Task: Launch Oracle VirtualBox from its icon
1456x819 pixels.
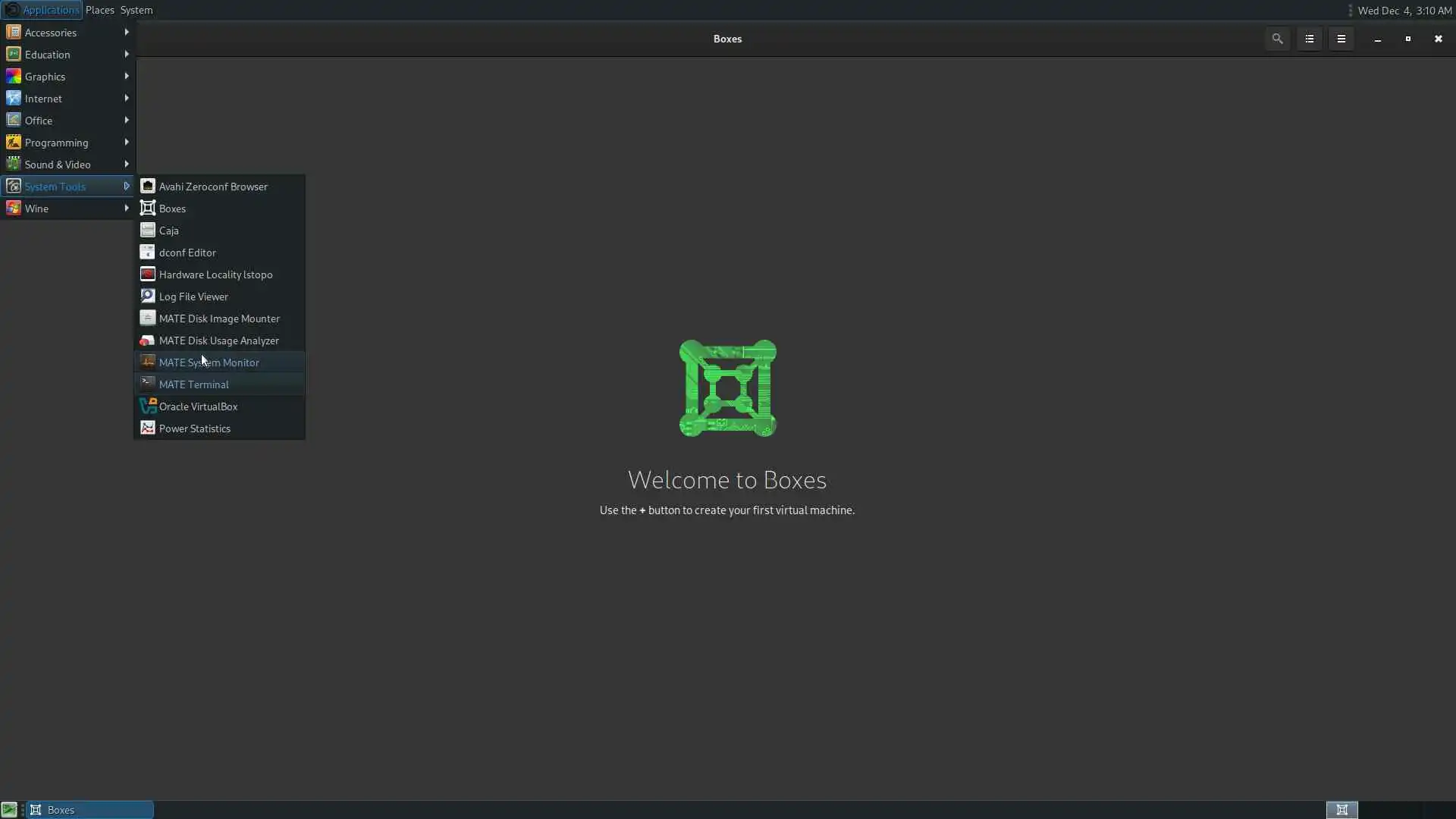Action: tap(148, 406)
